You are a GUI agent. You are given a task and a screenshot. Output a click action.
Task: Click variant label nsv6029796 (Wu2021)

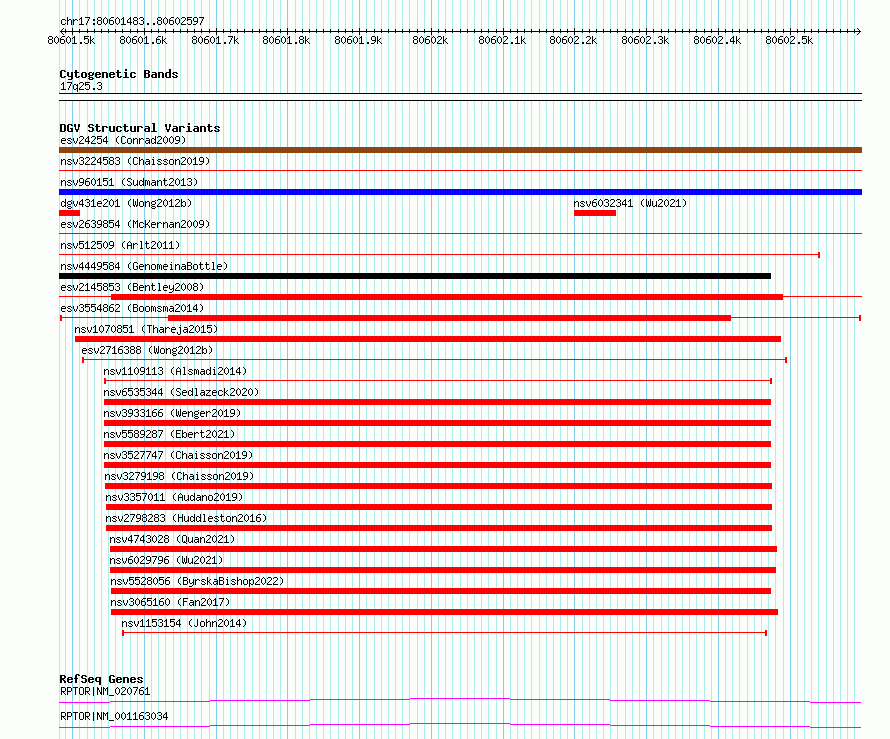166,560
